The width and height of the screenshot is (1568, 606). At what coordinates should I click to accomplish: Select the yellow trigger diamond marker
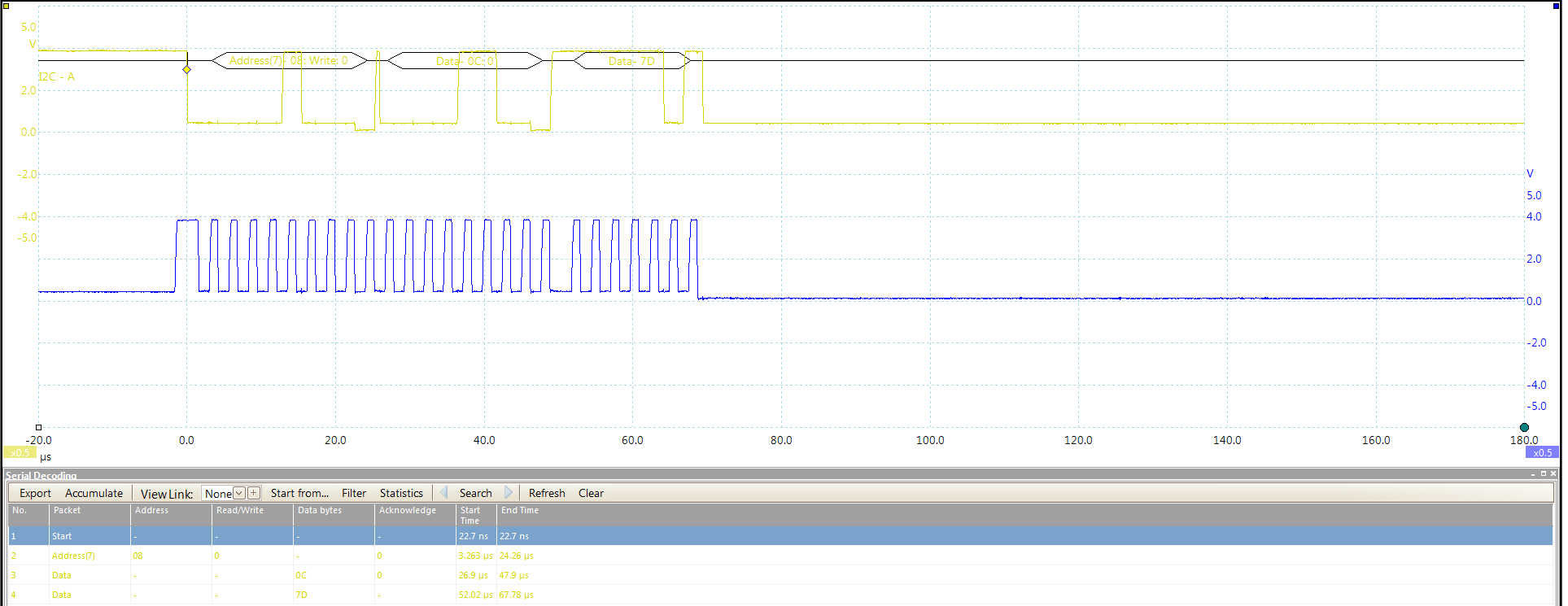pos(187,69)
